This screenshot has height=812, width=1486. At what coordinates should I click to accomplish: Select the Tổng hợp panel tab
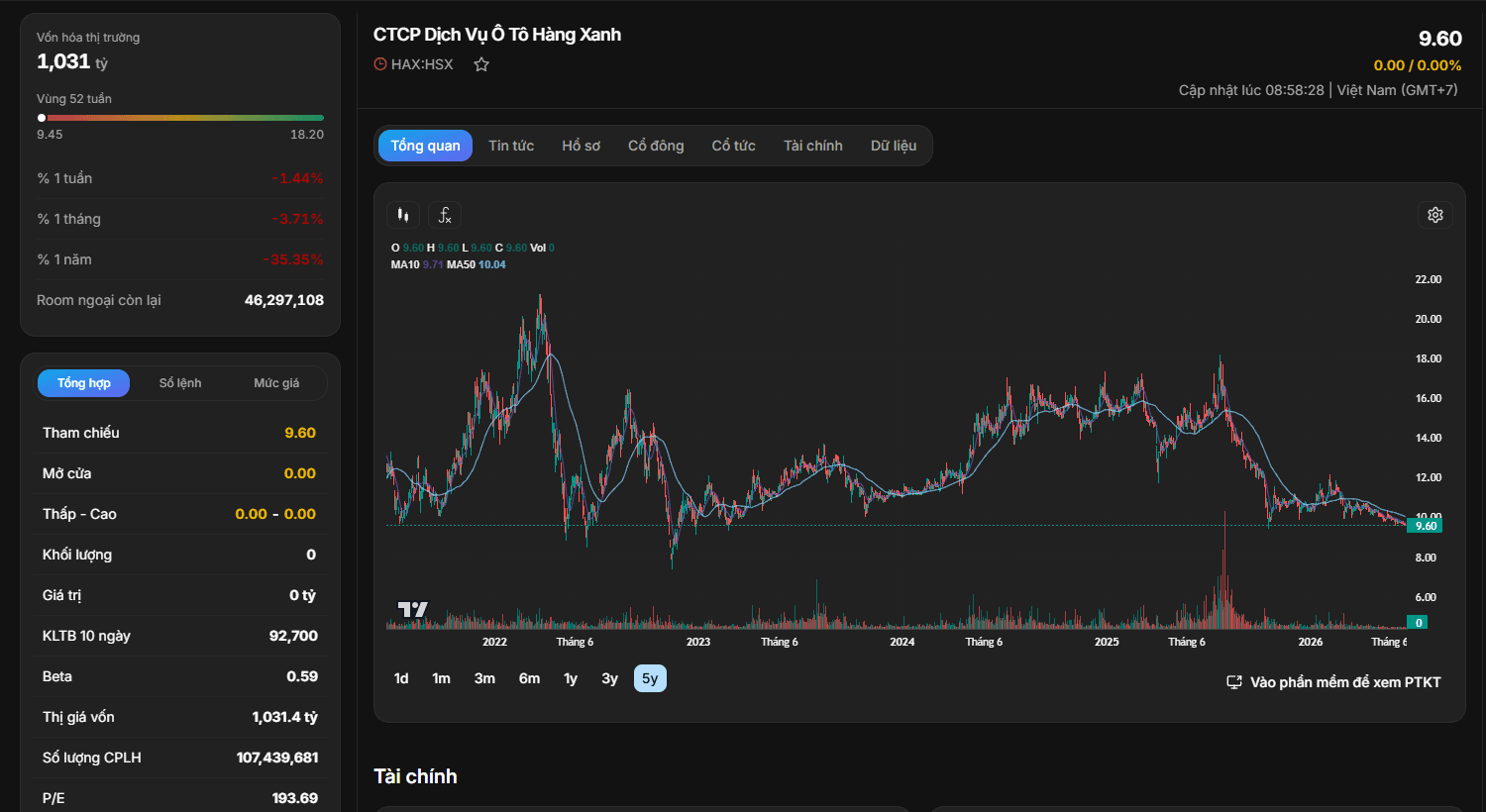84,383
